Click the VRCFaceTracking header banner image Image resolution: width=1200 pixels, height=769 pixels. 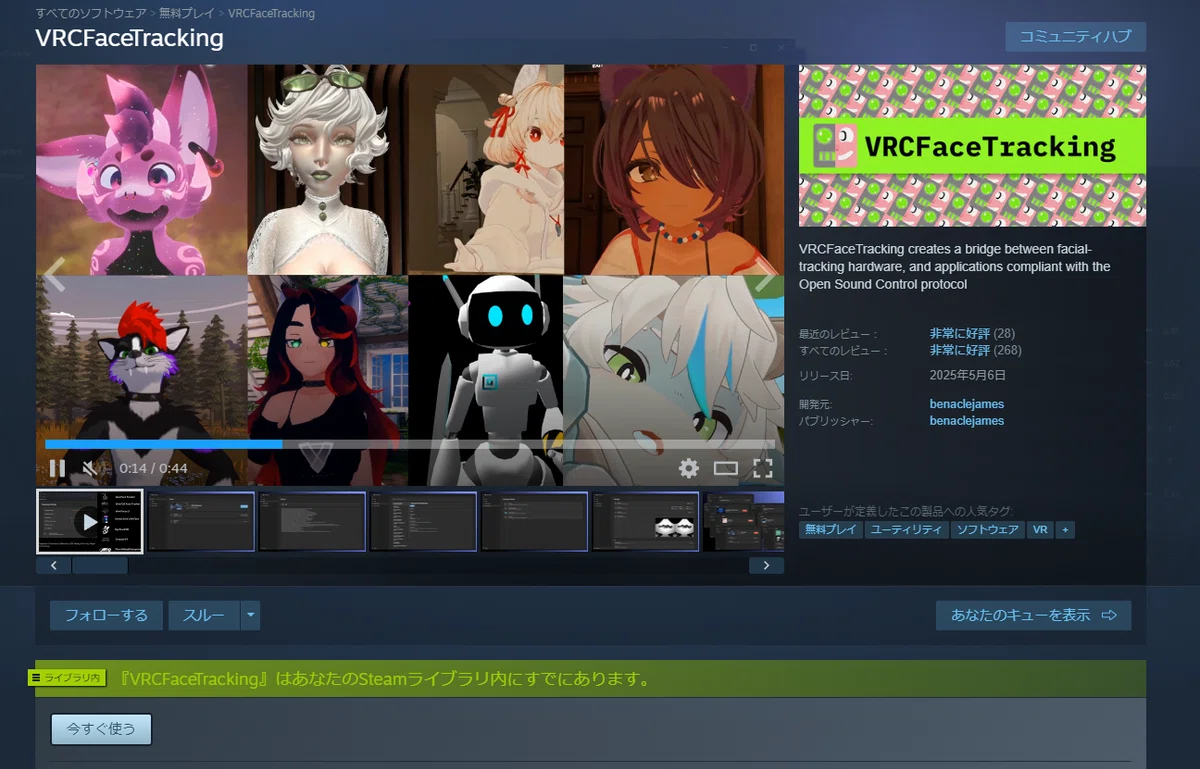(x=972, y=146)
